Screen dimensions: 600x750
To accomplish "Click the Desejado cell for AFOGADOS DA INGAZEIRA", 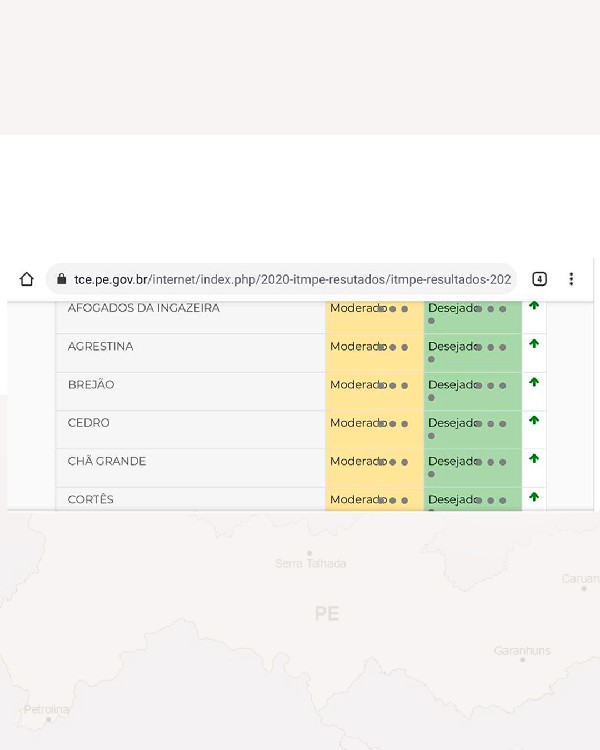I will 473,317.
